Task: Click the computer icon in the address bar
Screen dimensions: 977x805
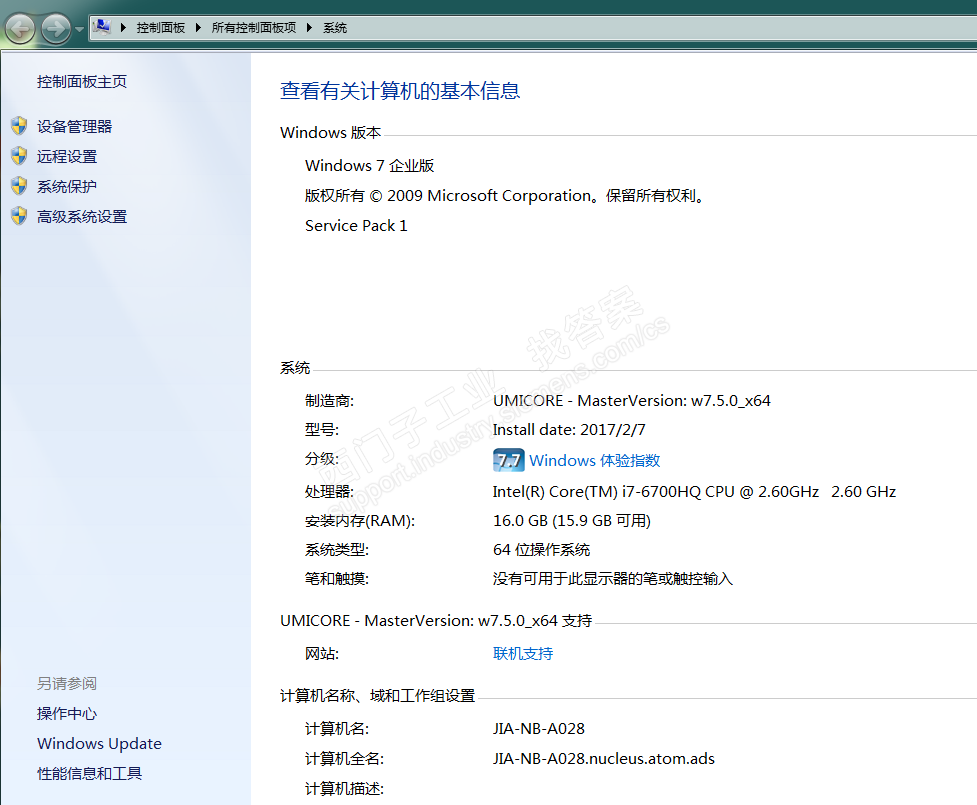Action: 102,27
